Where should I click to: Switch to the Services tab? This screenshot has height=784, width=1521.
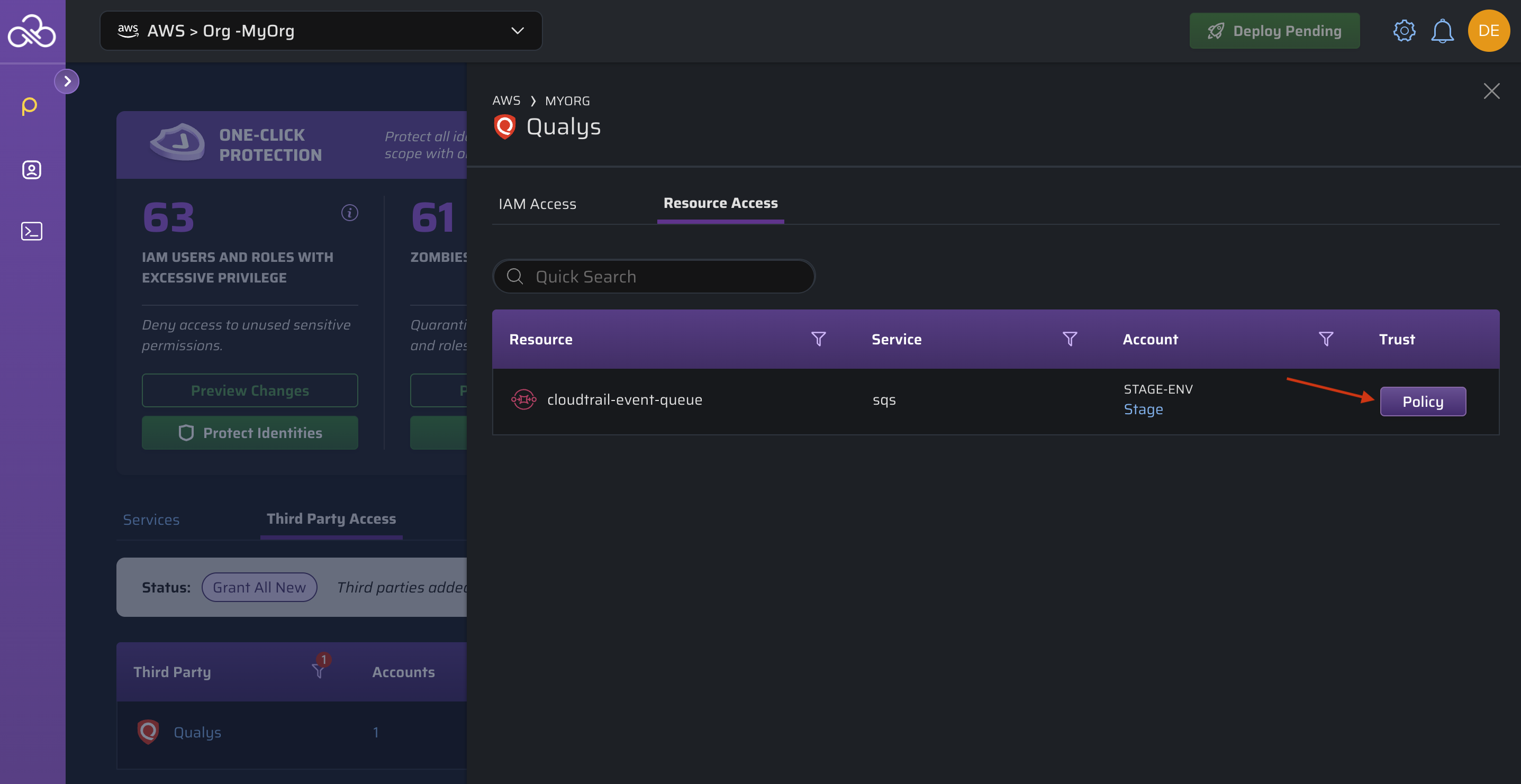[151, 519]
